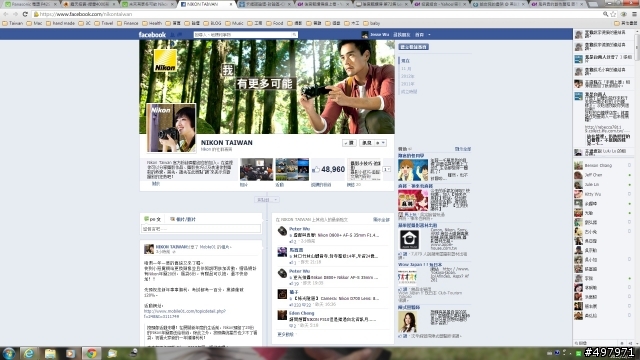Open Windows Explorer folder on taskbar
This screenshot has width=640, height=360.
pyautogui.click(x=50, y=353)
